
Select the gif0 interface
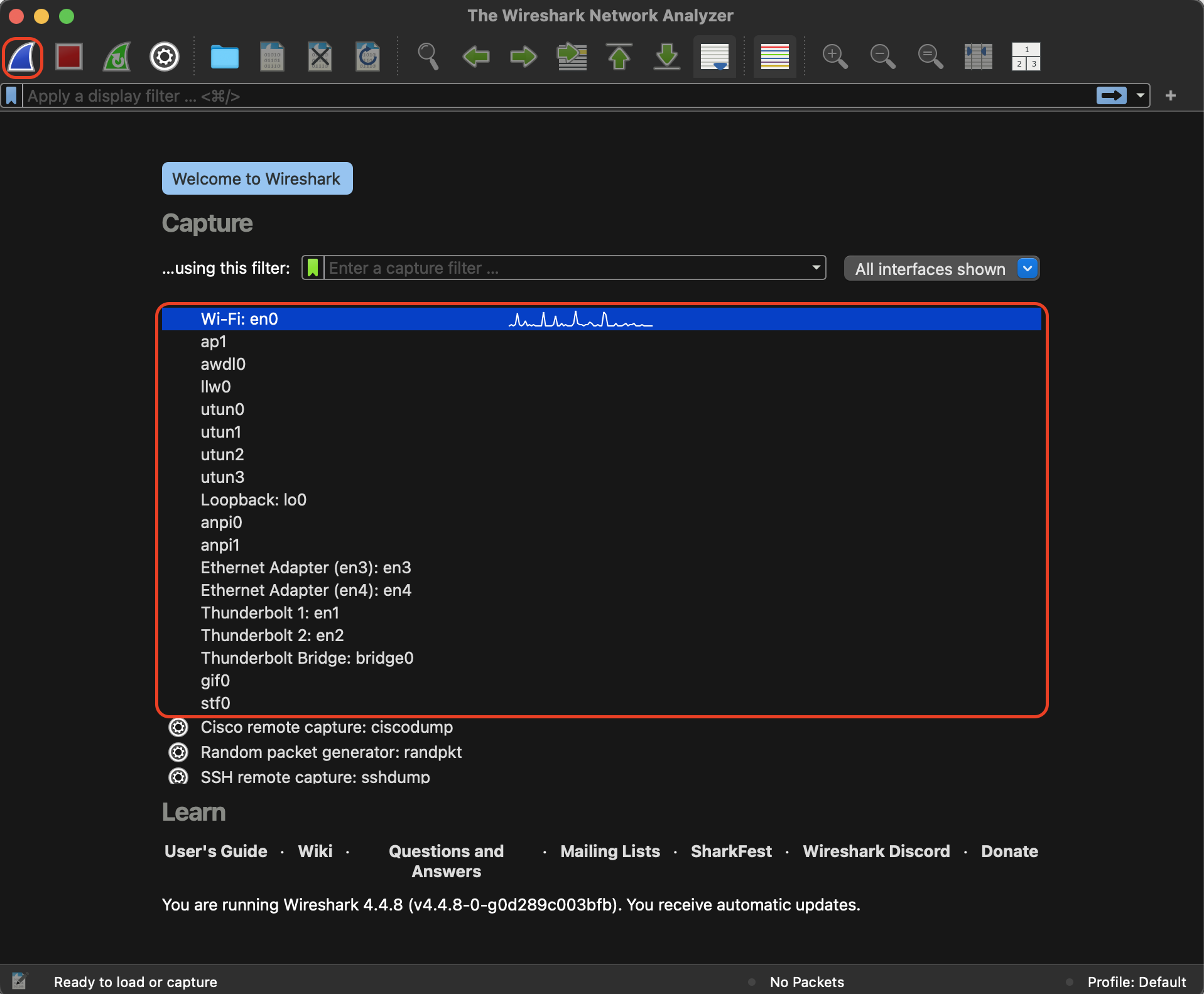point(602,681)
